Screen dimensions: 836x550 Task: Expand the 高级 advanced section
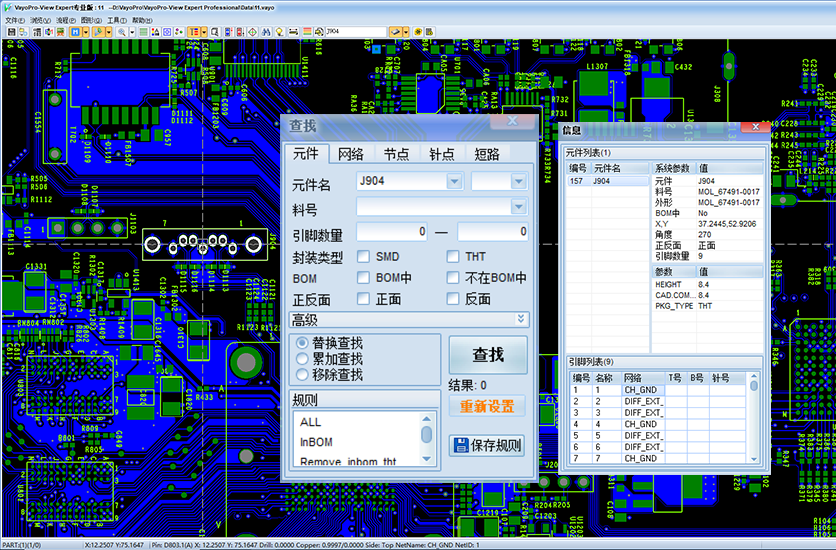(520, 319)
